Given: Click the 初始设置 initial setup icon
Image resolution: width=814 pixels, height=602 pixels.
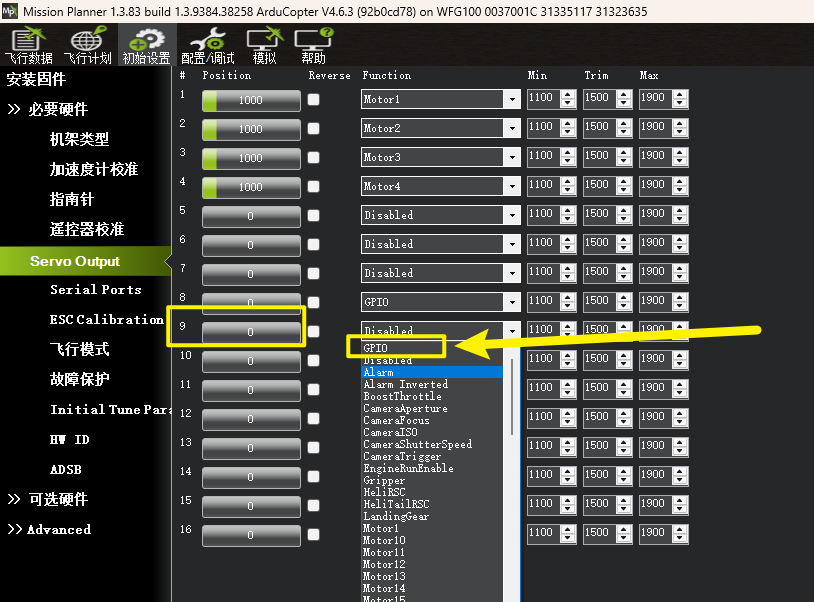Looking at the screenshot, I should (146, 46).
